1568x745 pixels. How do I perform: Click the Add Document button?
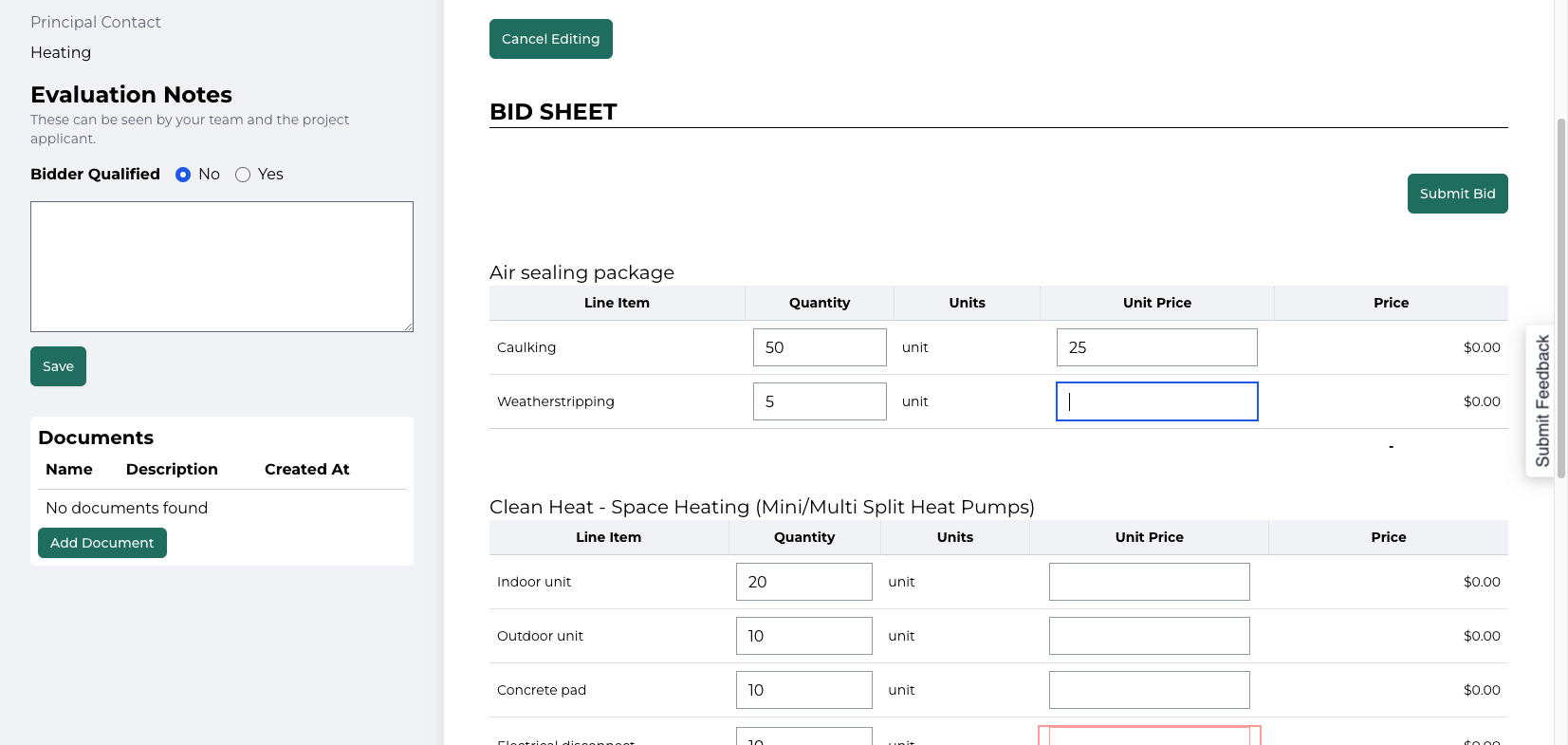[x=102, y=543]
